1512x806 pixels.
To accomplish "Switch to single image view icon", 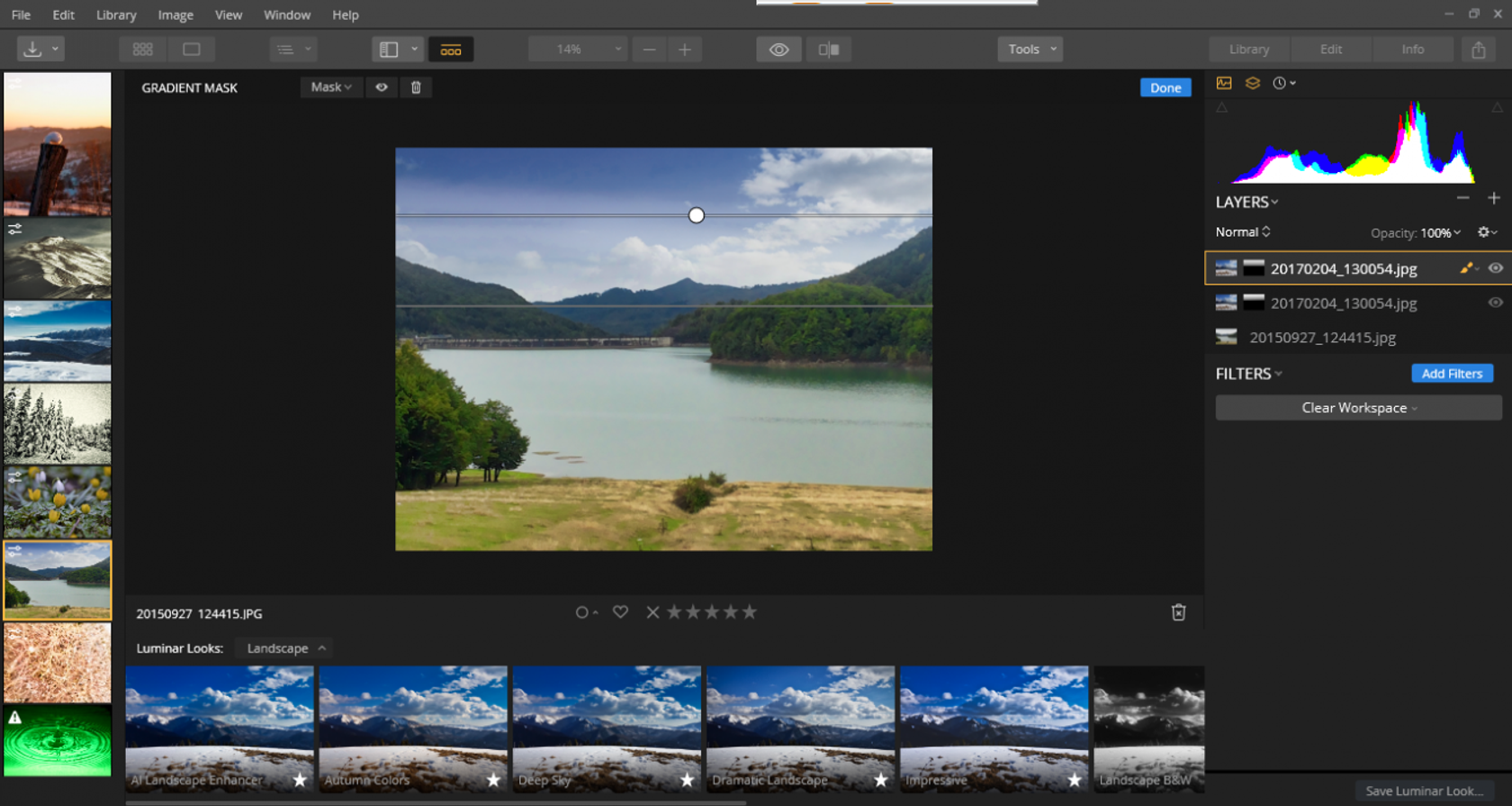I will click(x=192, y=50).
